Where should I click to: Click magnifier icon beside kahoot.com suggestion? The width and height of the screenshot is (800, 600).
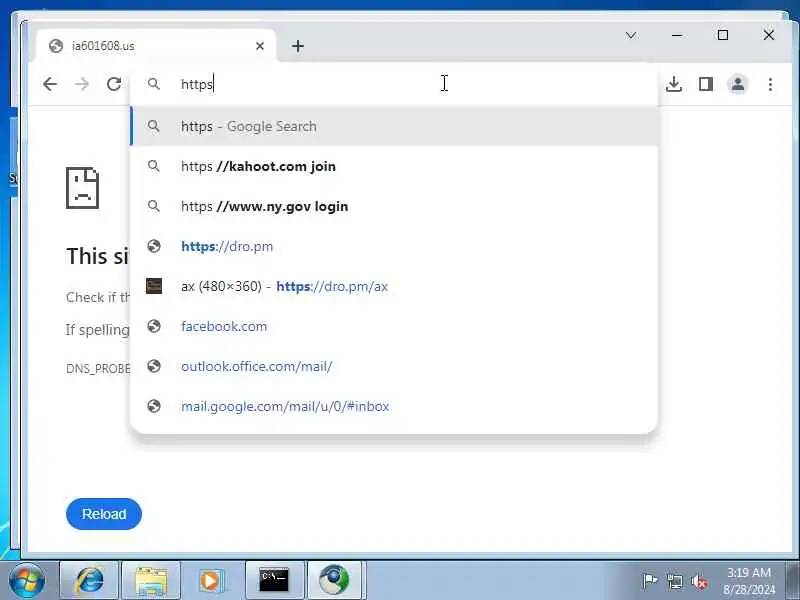point(154,166)
